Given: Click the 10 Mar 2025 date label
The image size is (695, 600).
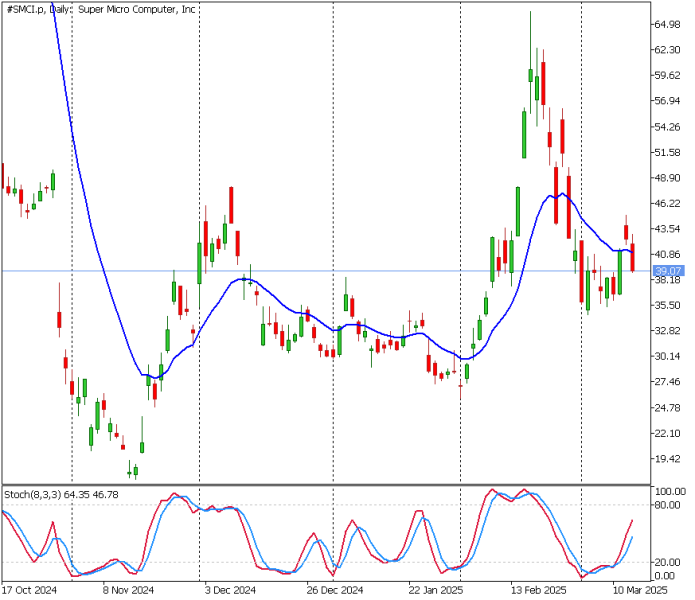Looking at the screenshot, I should click(x=640, y=590).
